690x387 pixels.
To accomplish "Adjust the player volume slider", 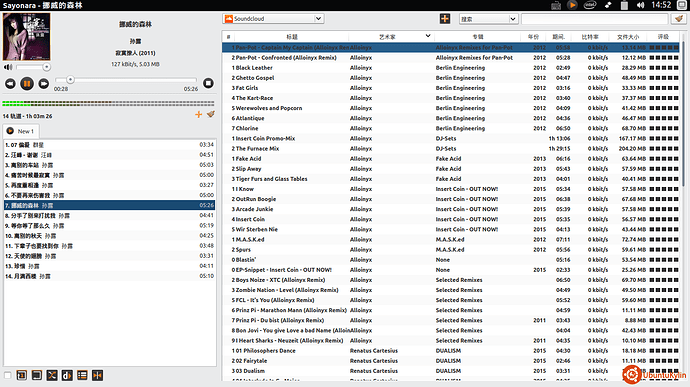I will (x=33, y=67).
